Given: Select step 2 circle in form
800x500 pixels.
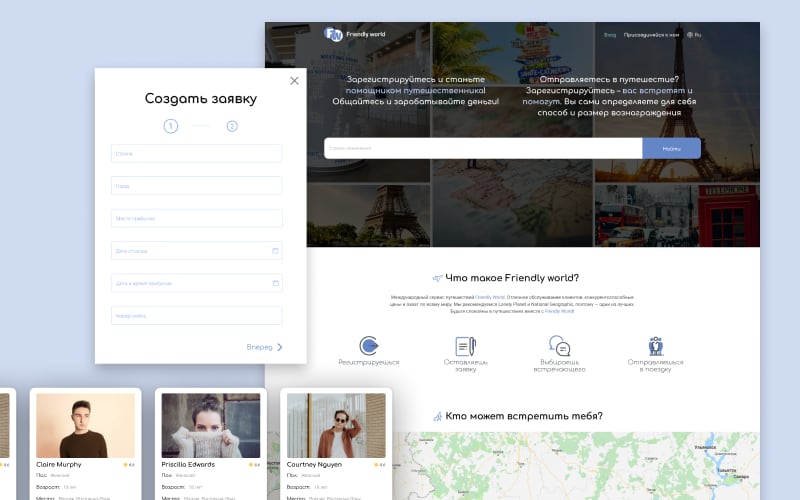Looking at the screenshot, I should coord(232,126).
